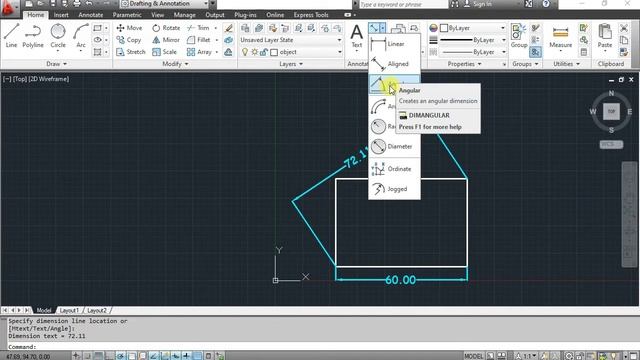This screenshot has width=640, height=360.
Task: Toggle the layer on/off lightbulb icon
Action: 245,52
